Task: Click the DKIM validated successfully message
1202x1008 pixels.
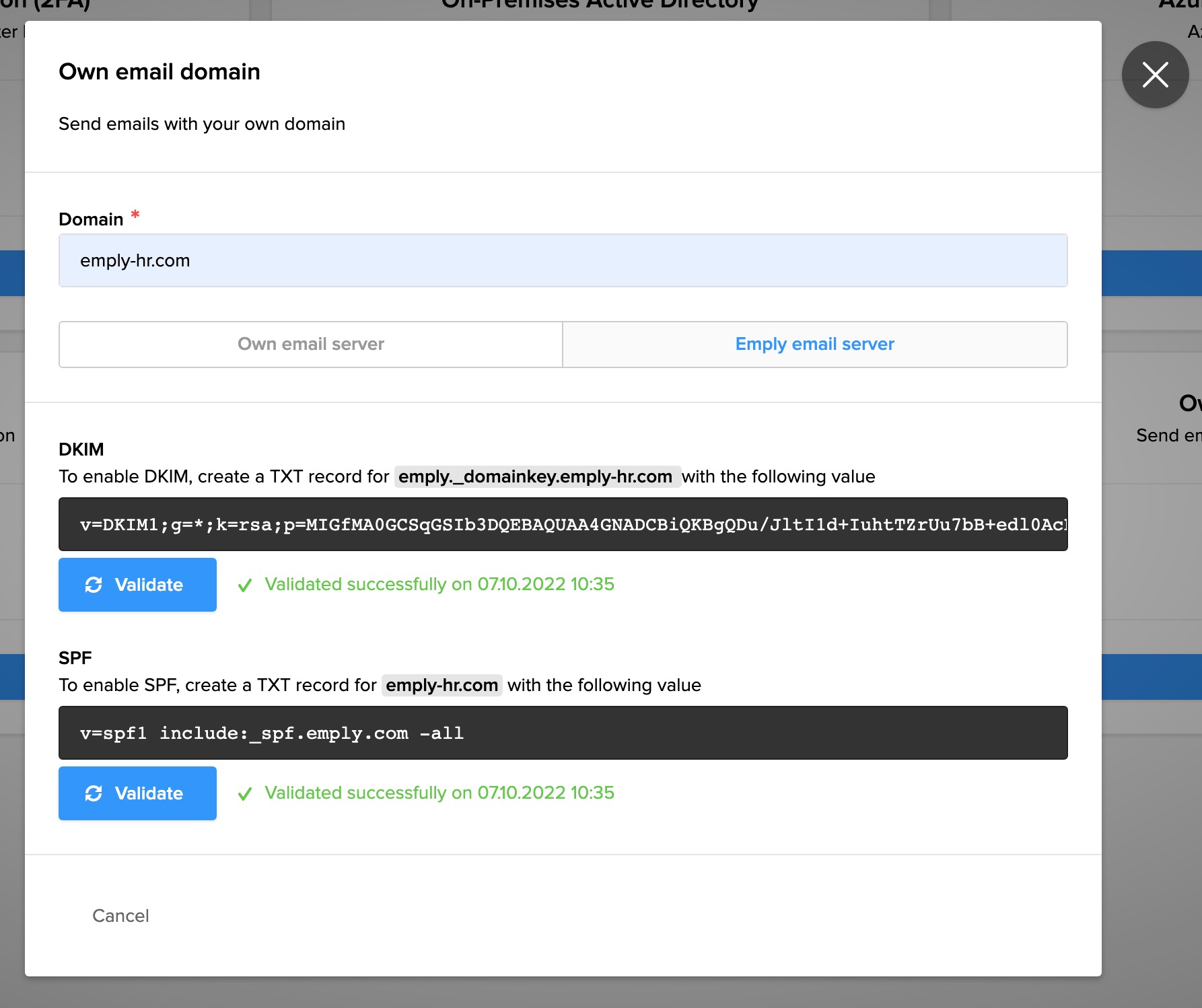Action: point(439,584)
